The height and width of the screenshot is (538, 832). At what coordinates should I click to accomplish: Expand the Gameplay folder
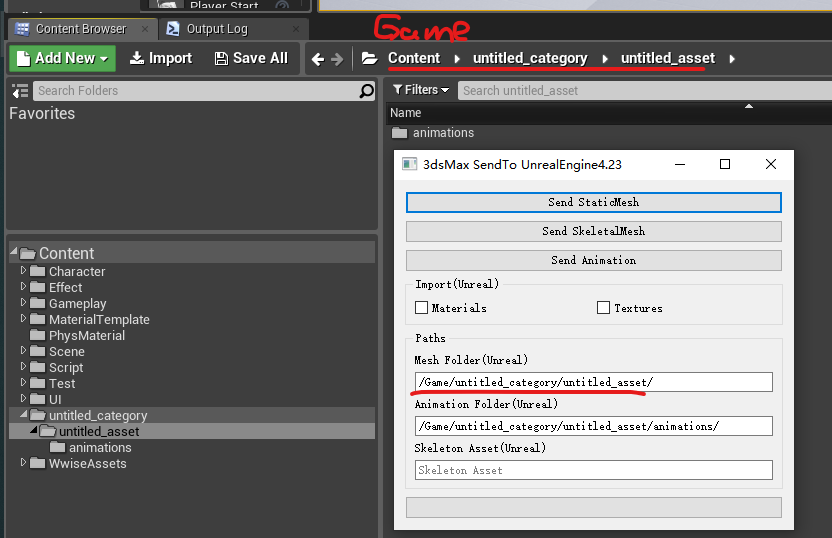(23, 302)
